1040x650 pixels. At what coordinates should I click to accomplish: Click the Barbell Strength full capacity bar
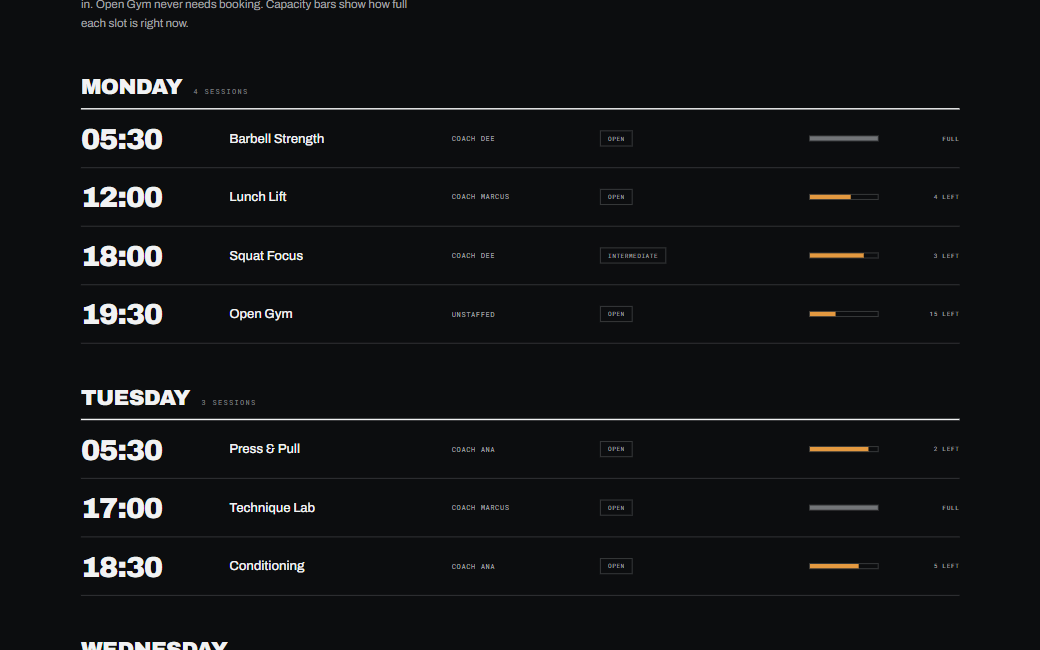point(844,139)
